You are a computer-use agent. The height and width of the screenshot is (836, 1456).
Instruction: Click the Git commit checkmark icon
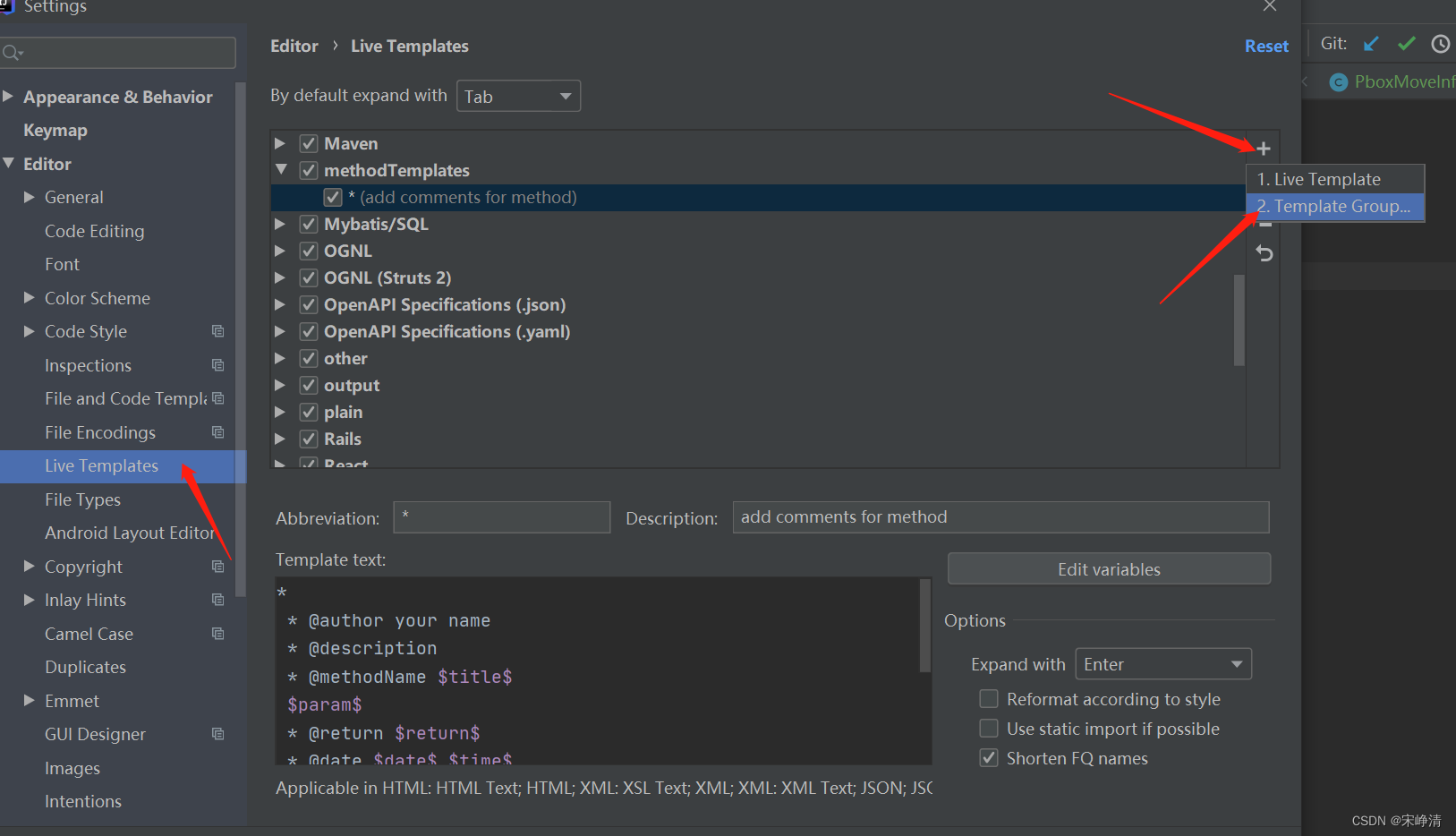click(x=1407, y=44)
